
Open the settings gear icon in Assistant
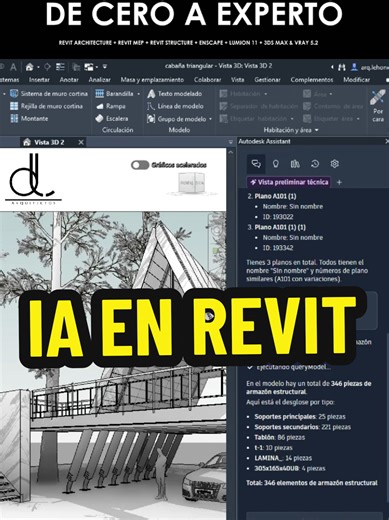335,164
